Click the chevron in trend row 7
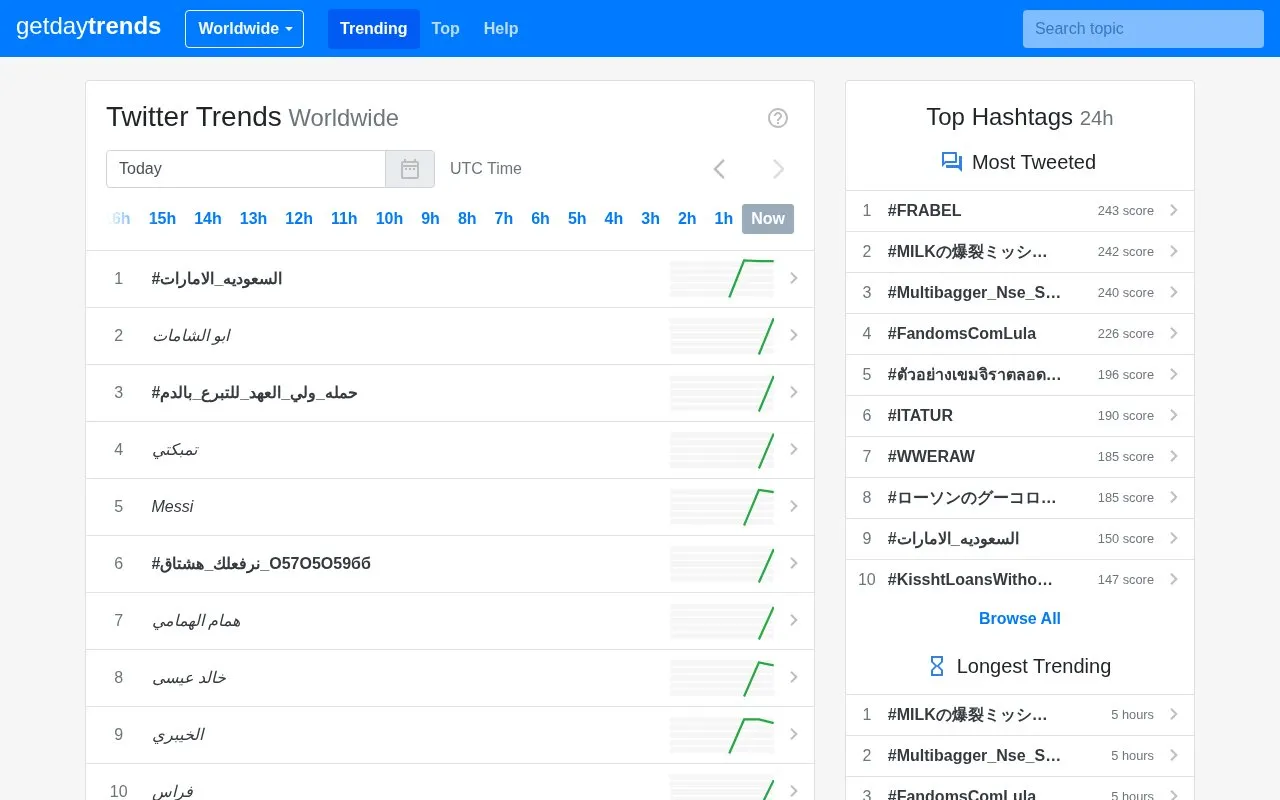The height and width of the screenshot is (800, 1280). (x=794, y=621)
